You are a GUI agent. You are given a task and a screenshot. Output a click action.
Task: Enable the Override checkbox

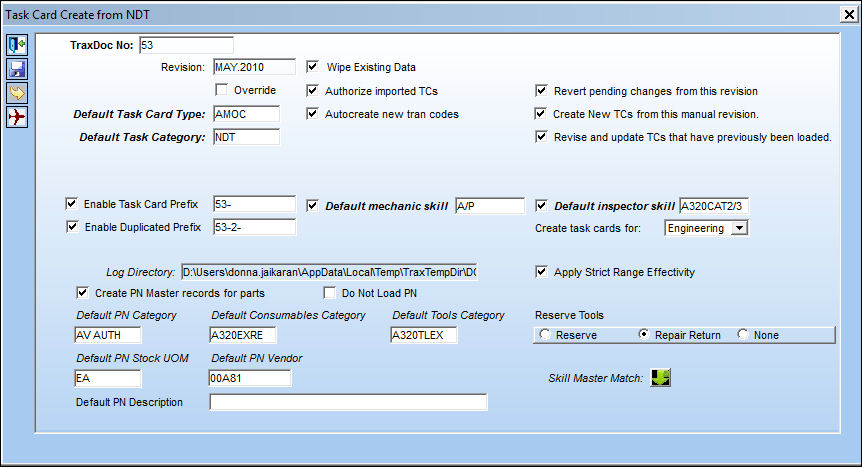pyautogui.click(x=222, y=89)
